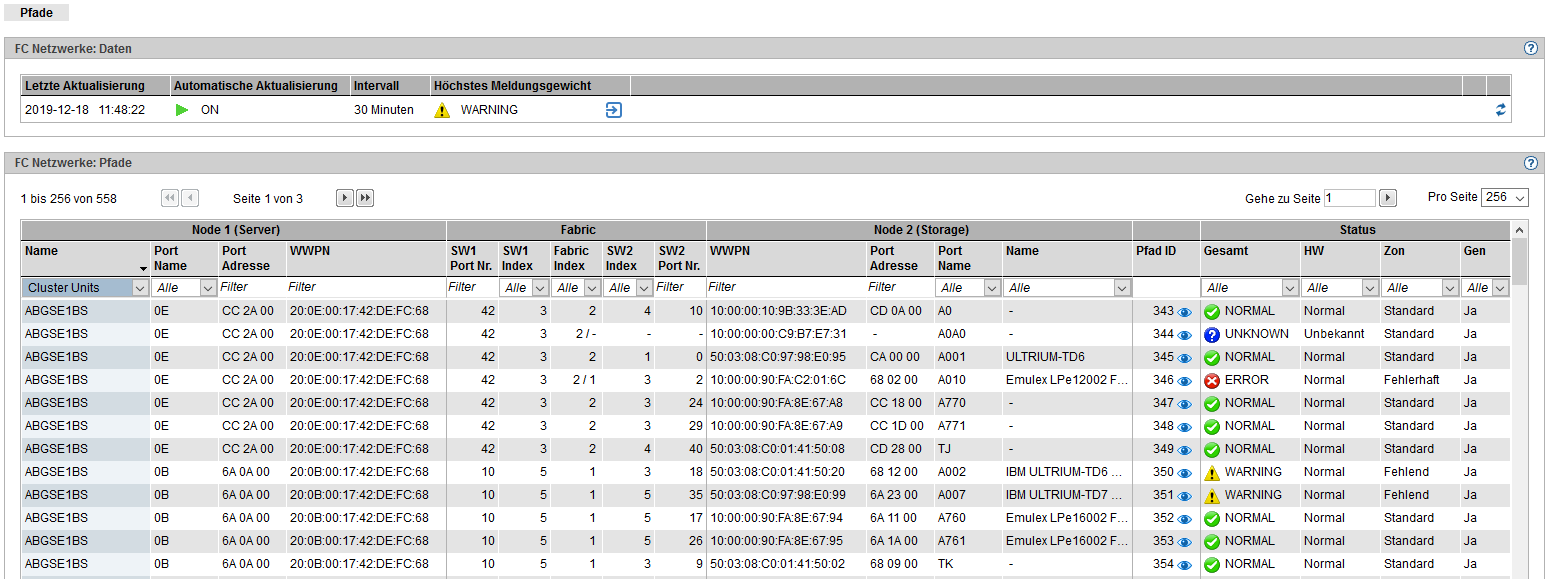
Task: Click the green automatic update play icon
Action: point(181,110)
